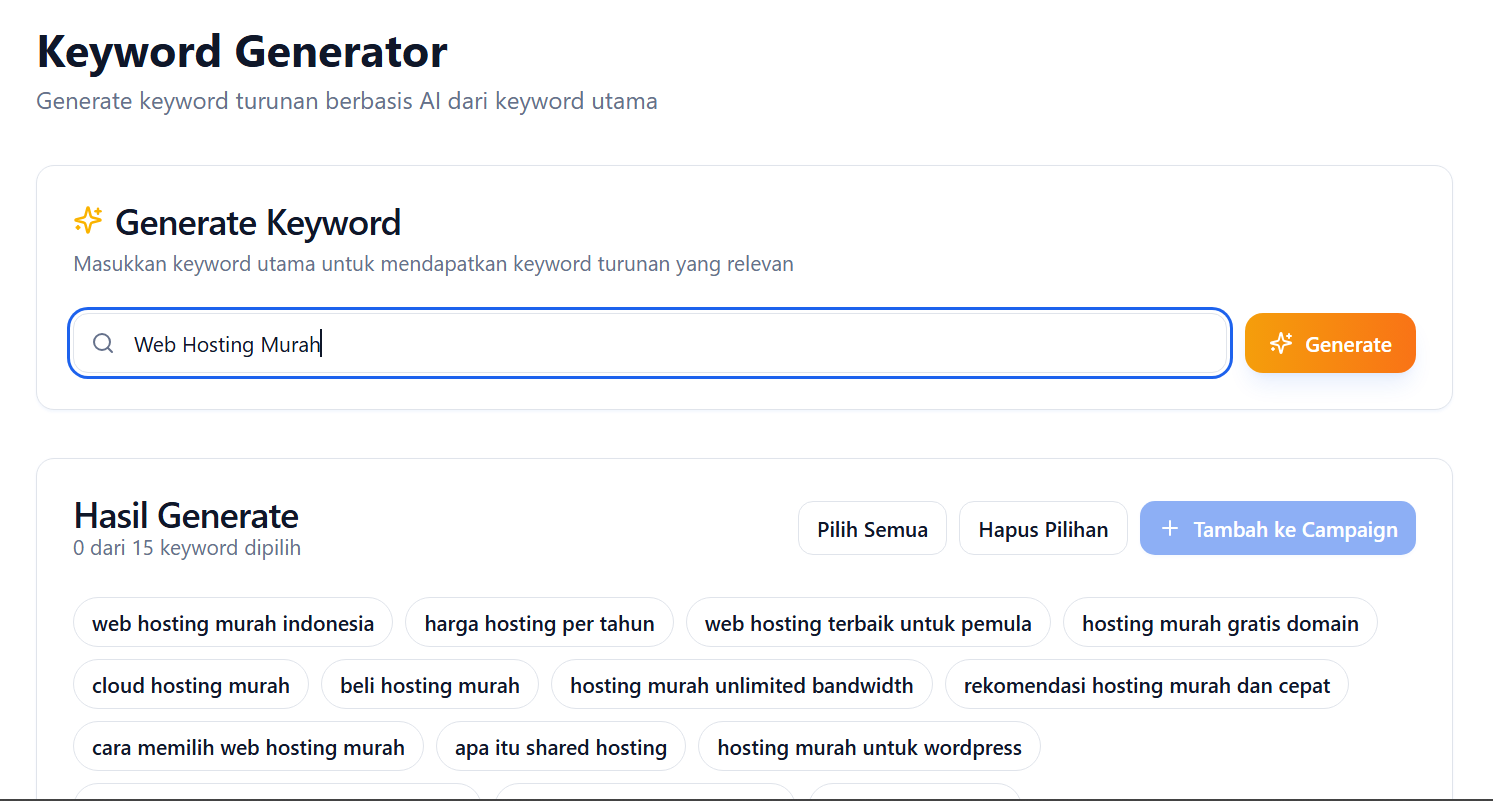Select the 'cloud hosting murah' keyword chip
The height and width of the screenshot is (801, 1493).
191,685
